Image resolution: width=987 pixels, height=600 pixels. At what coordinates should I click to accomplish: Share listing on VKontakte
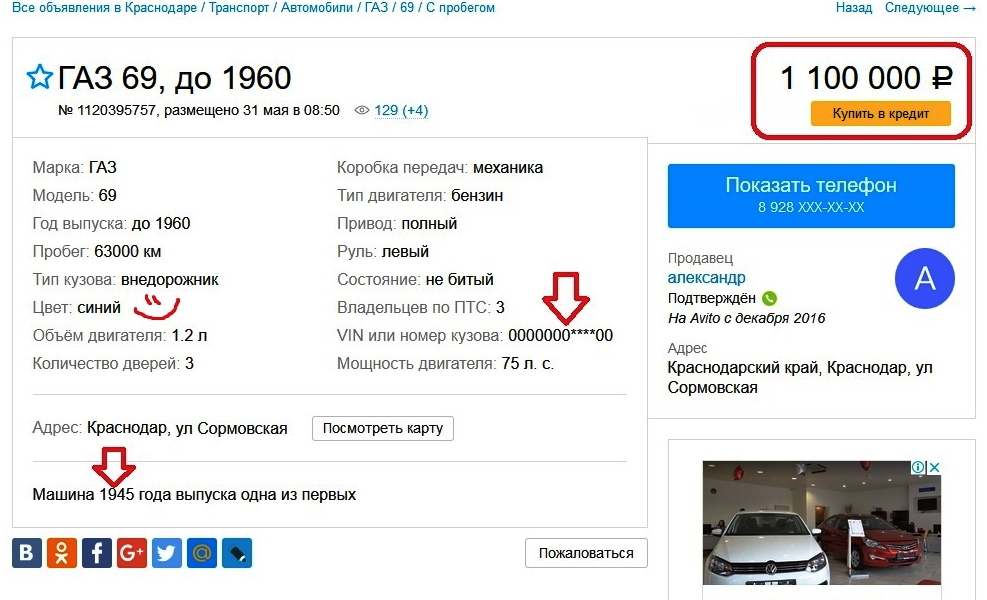27,553
